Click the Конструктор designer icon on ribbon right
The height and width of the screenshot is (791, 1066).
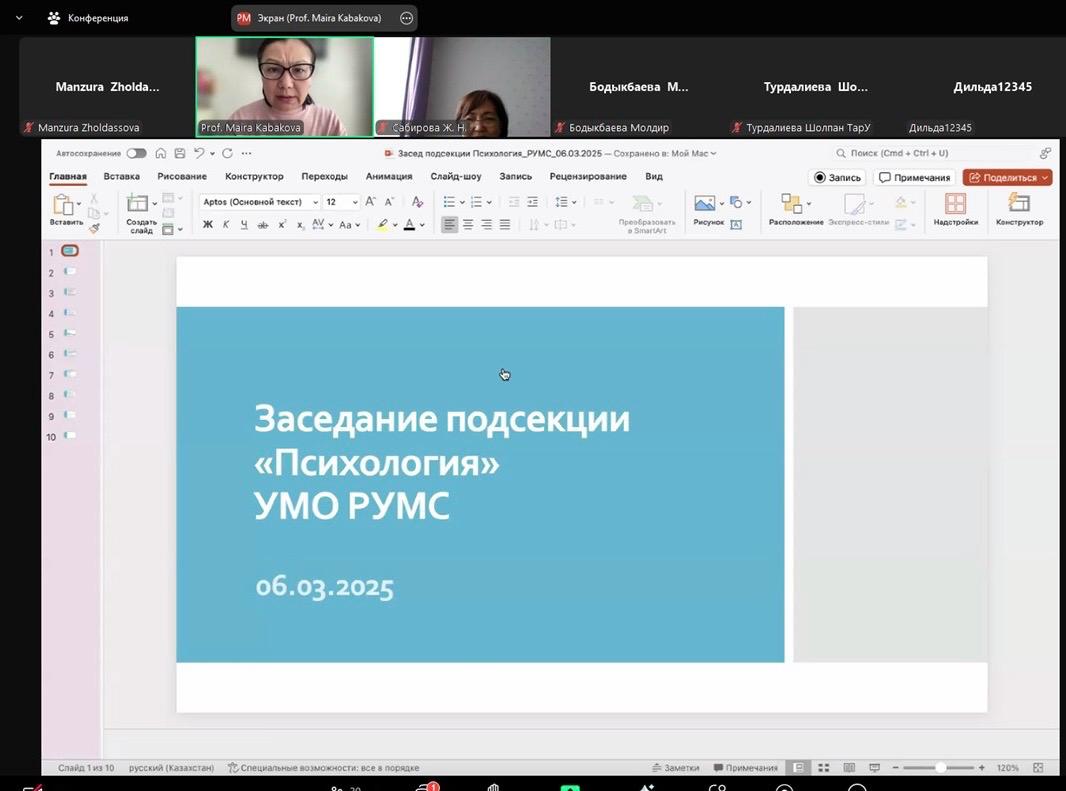1018,203
